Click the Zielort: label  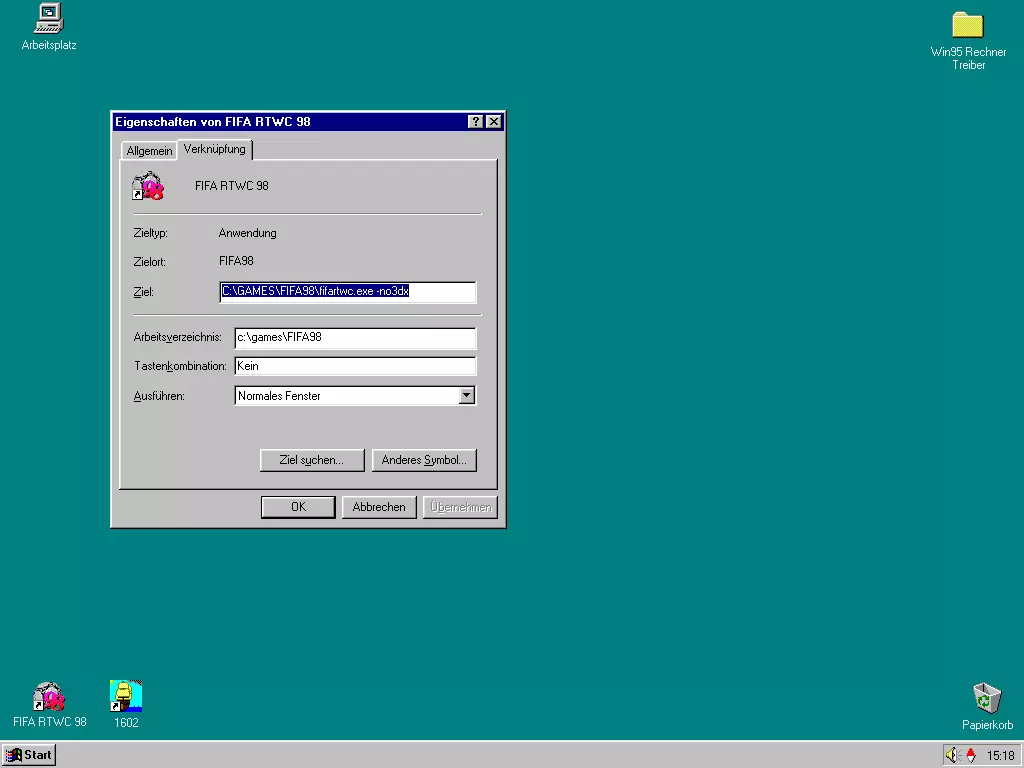150,262
